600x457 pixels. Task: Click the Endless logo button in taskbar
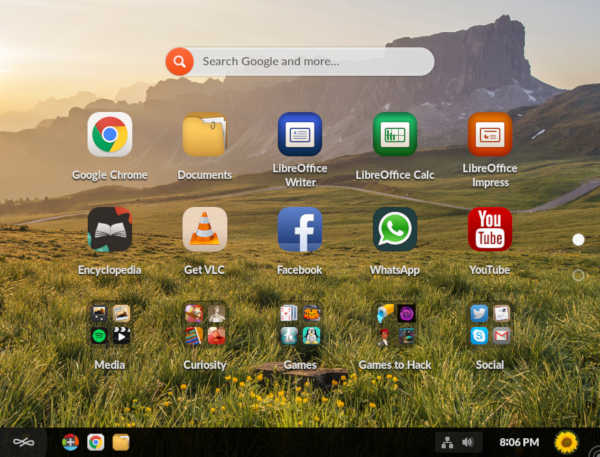pos(23,442)
